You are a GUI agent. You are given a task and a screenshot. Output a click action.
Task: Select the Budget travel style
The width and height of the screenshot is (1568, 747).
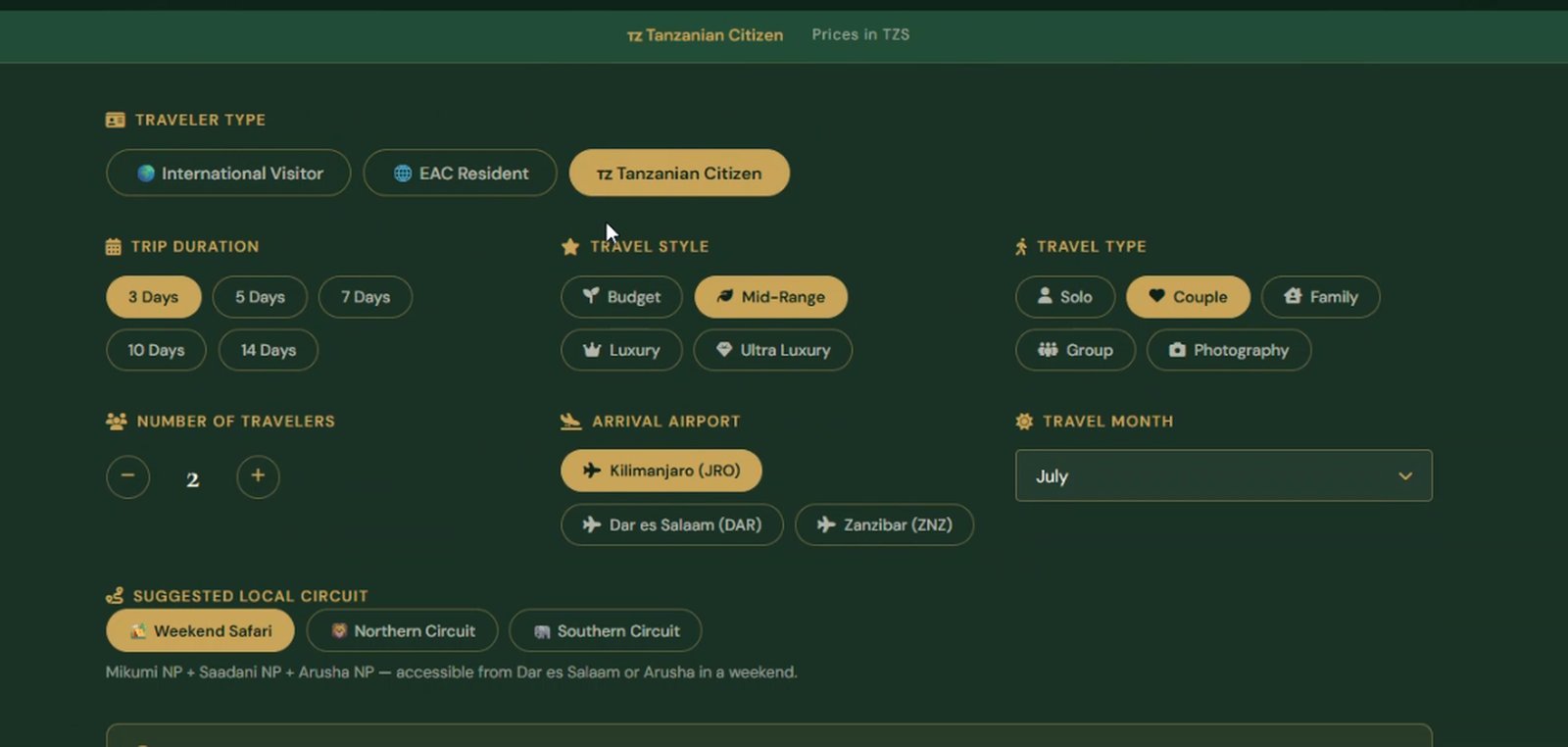click(x=620, y=297)
